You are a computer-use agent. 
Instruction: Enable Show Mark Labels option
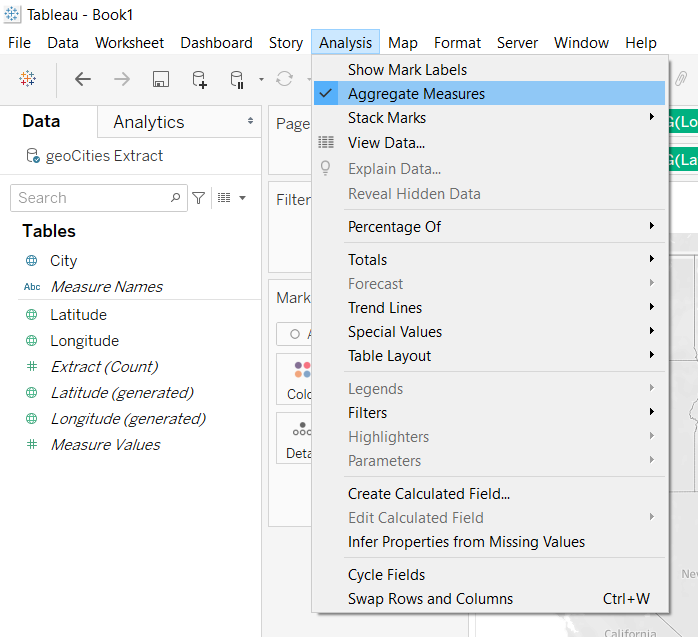[407, 70]
